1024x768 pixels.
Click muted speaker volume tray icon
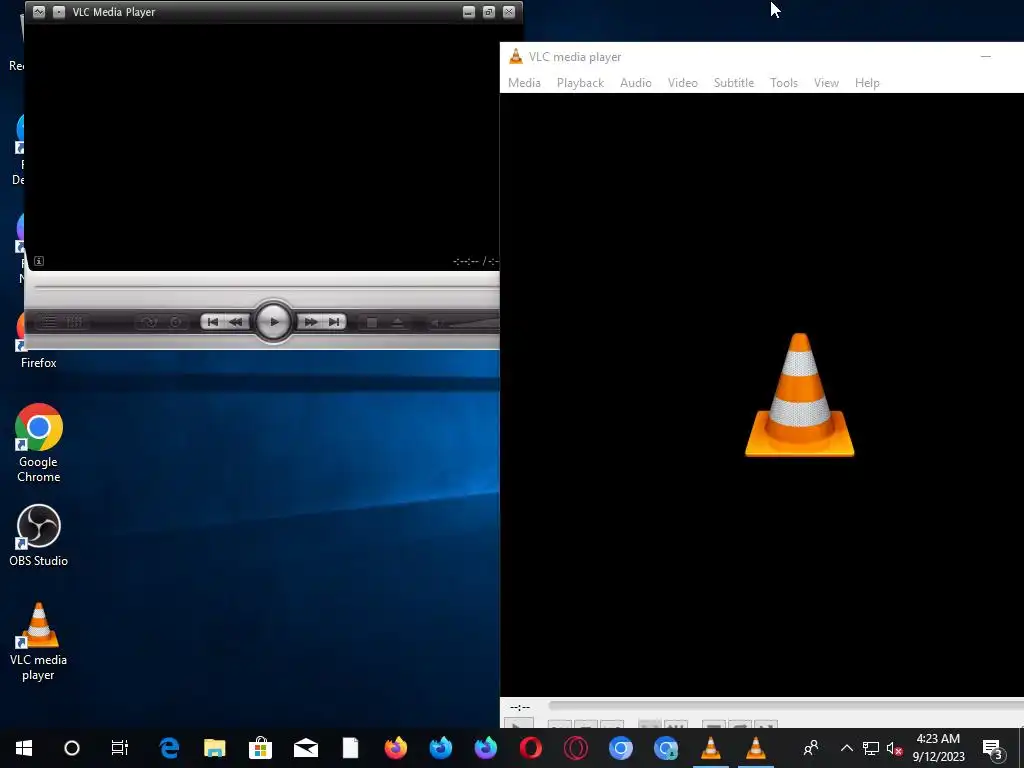tap(894, 748)
